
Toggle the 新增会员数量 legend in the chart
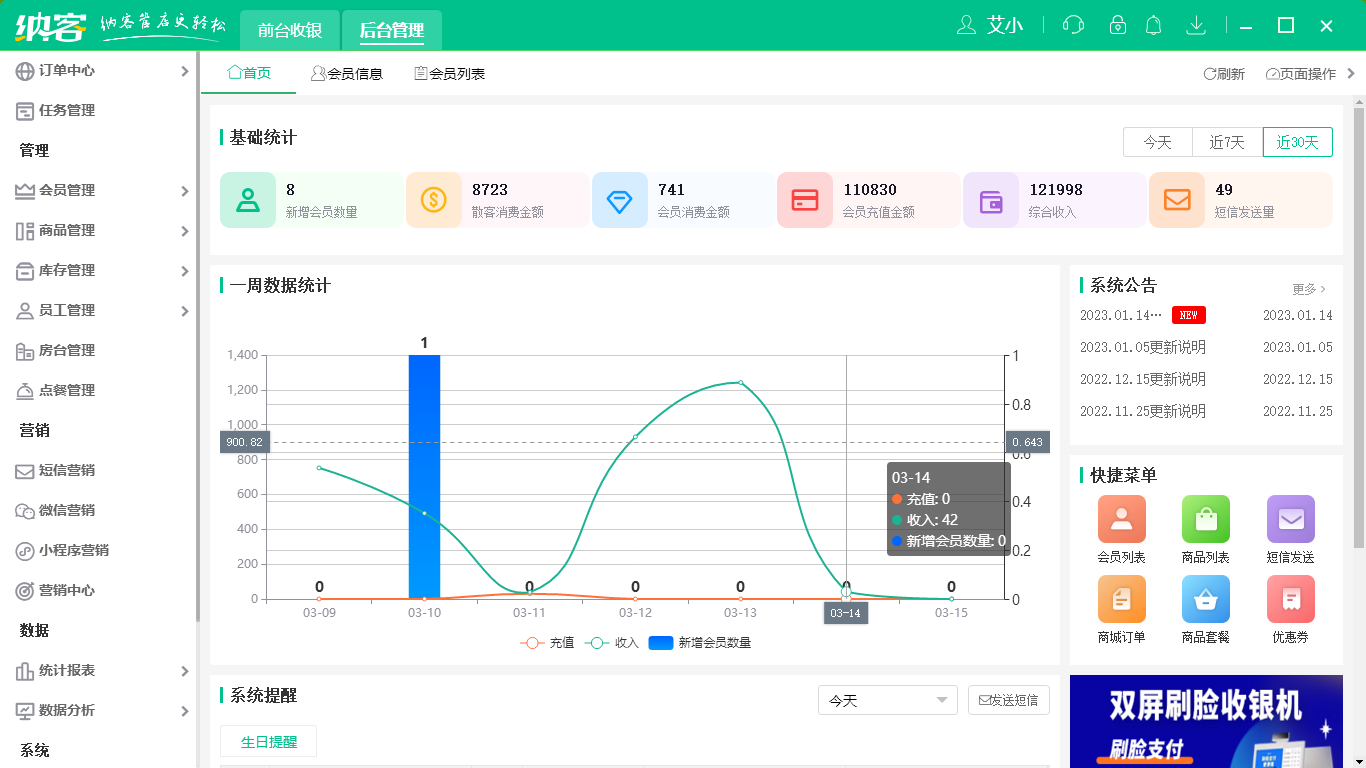click(690, 642)
